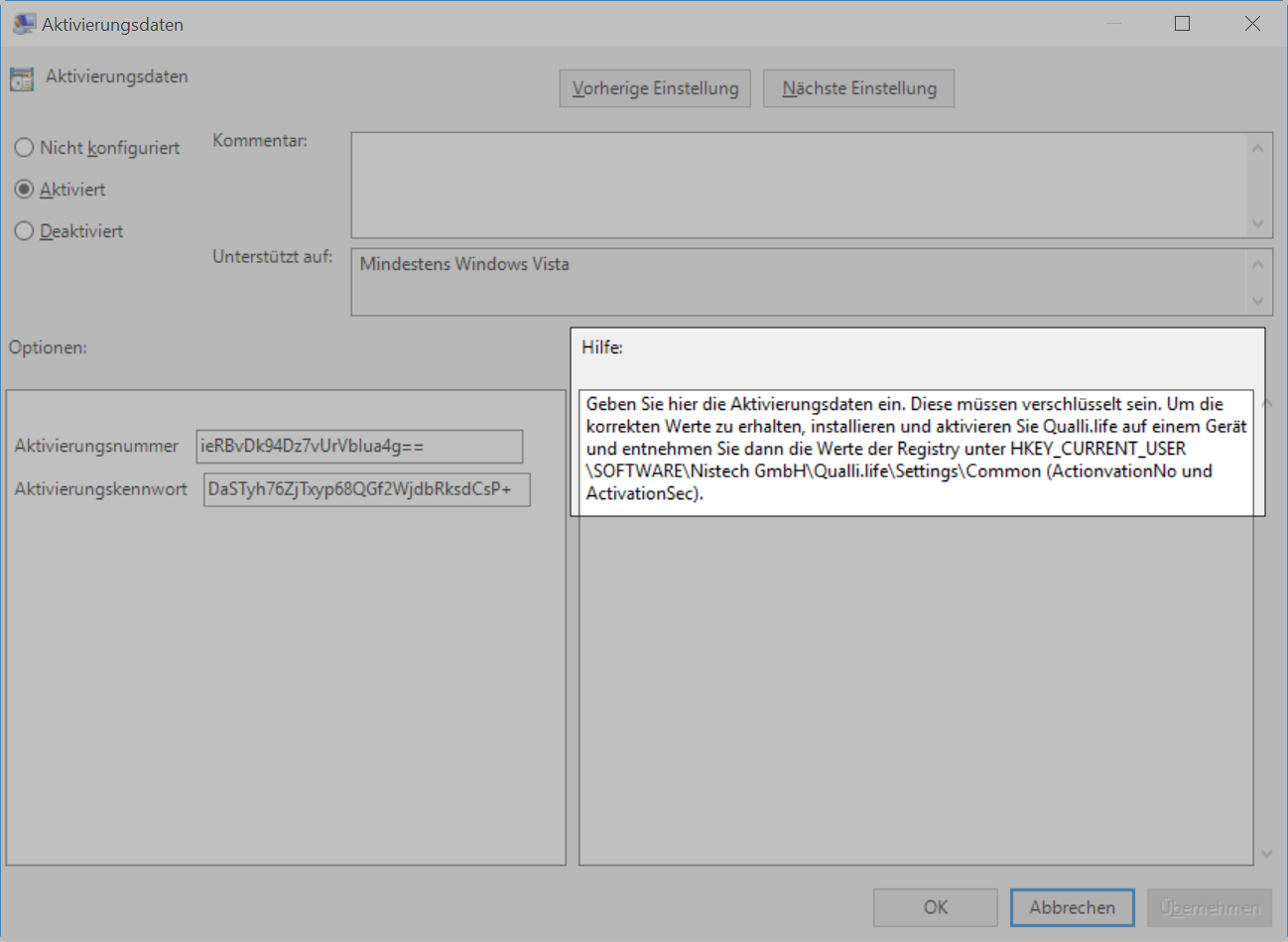1288x942 pixels.
Task: Select the Deaktiviert radio button
Action: [x=25, y=231]
